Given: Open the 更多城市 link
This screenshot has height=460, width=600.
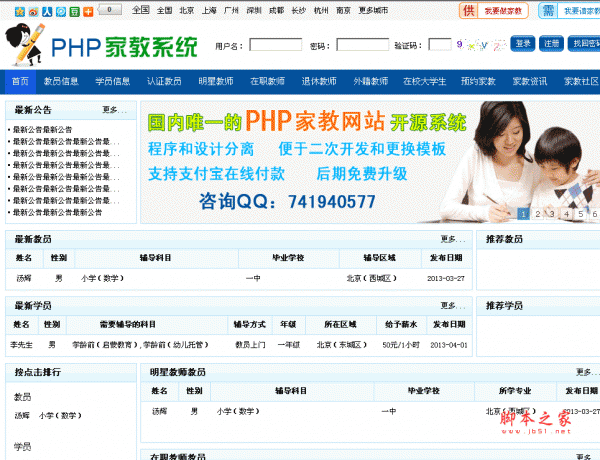Looking at the screenshot, I should (x=373, y=11).
